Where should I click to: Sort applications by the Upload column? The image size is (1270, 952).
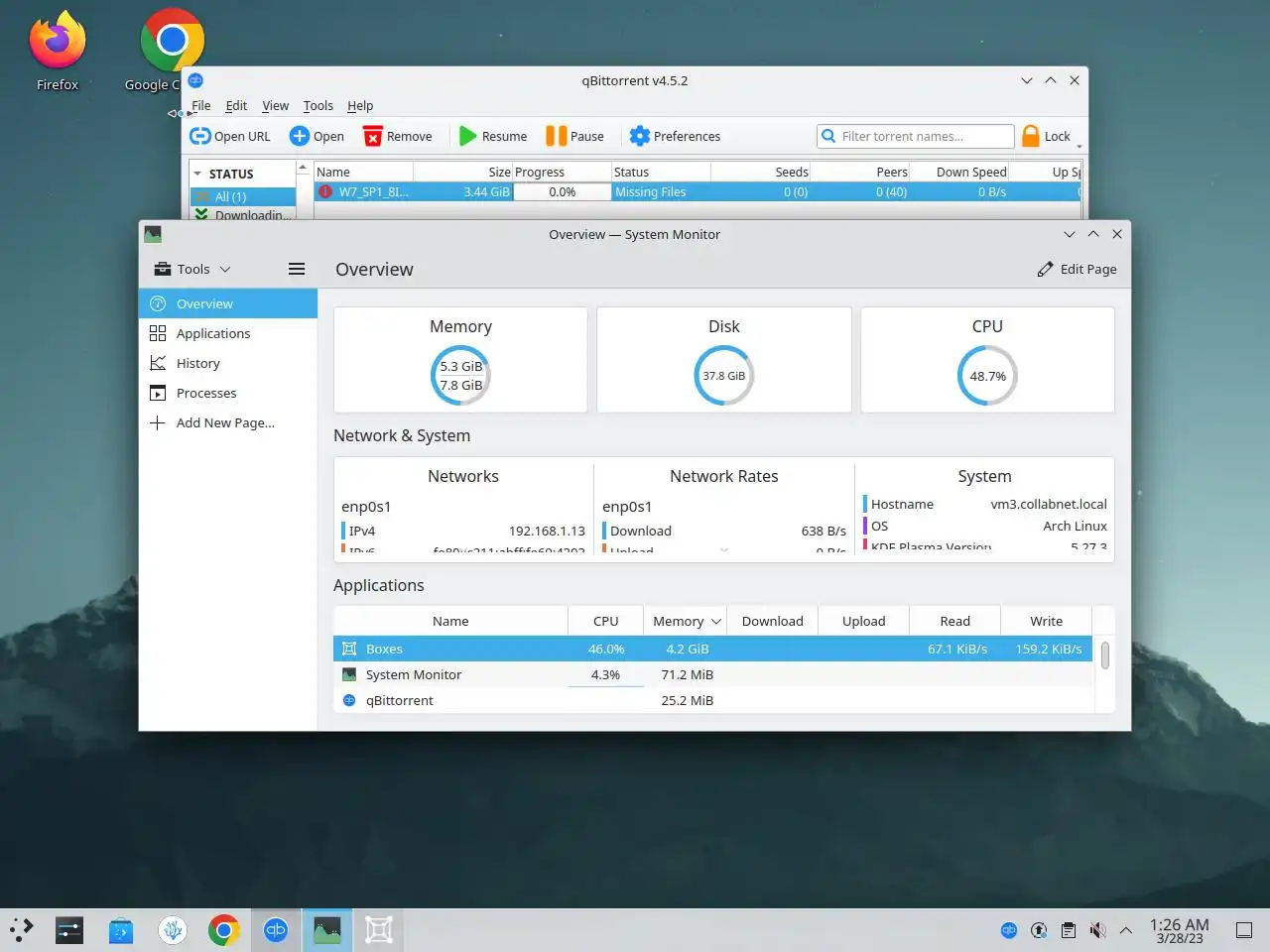point(863,621)
